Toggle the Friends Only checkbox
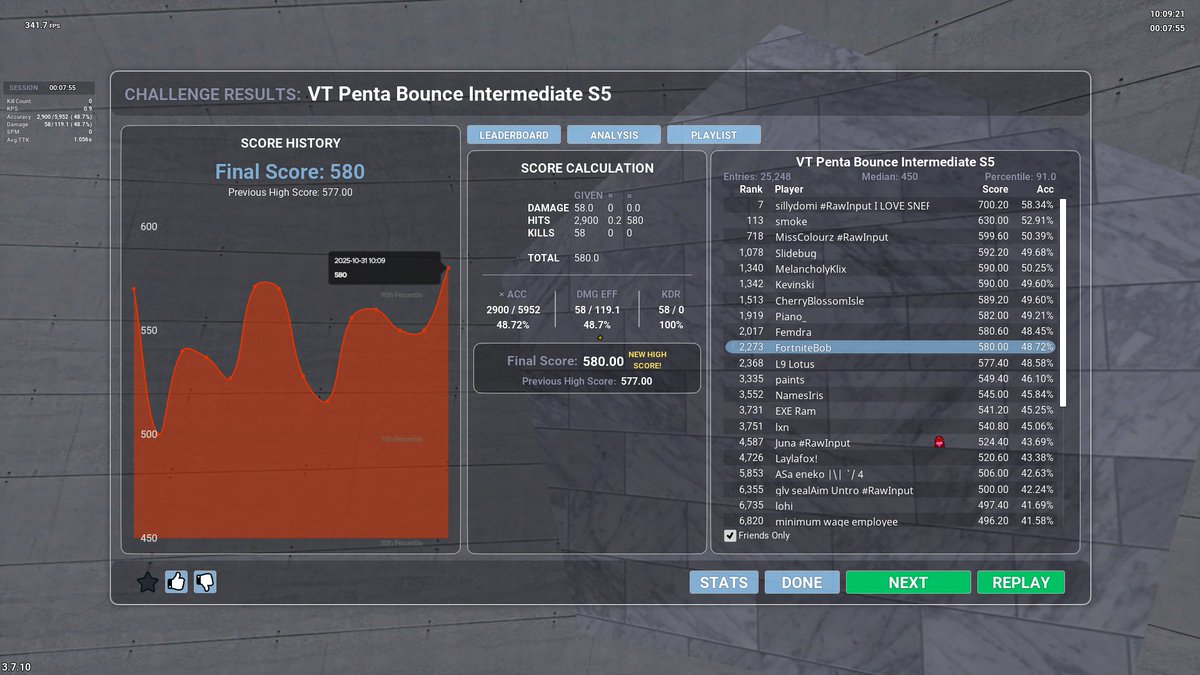The height and width of the screenshot is (675, 1200). click(x=730, y=536)
